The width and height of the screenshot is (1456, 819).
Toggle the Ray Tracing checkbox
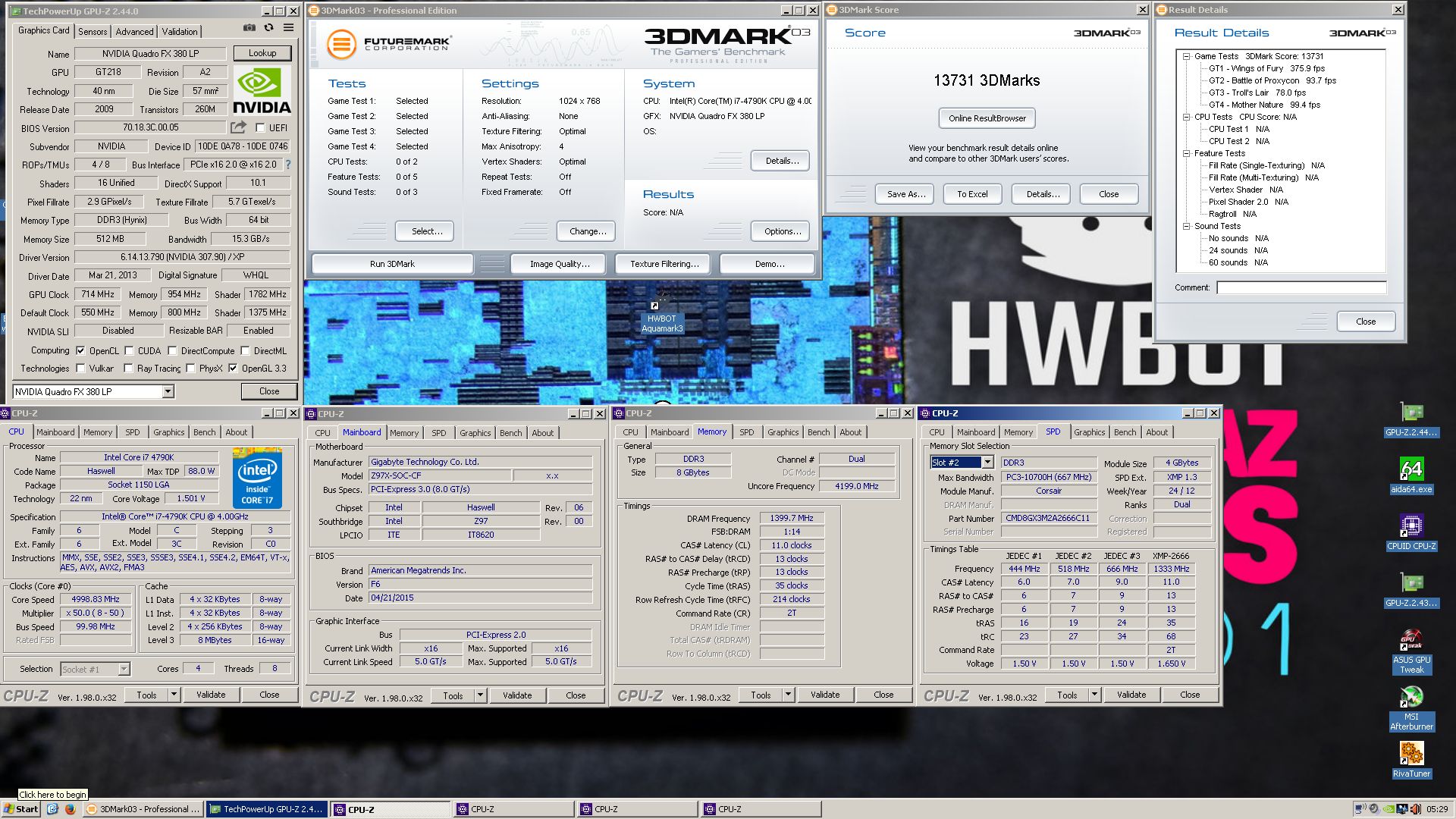128,369
